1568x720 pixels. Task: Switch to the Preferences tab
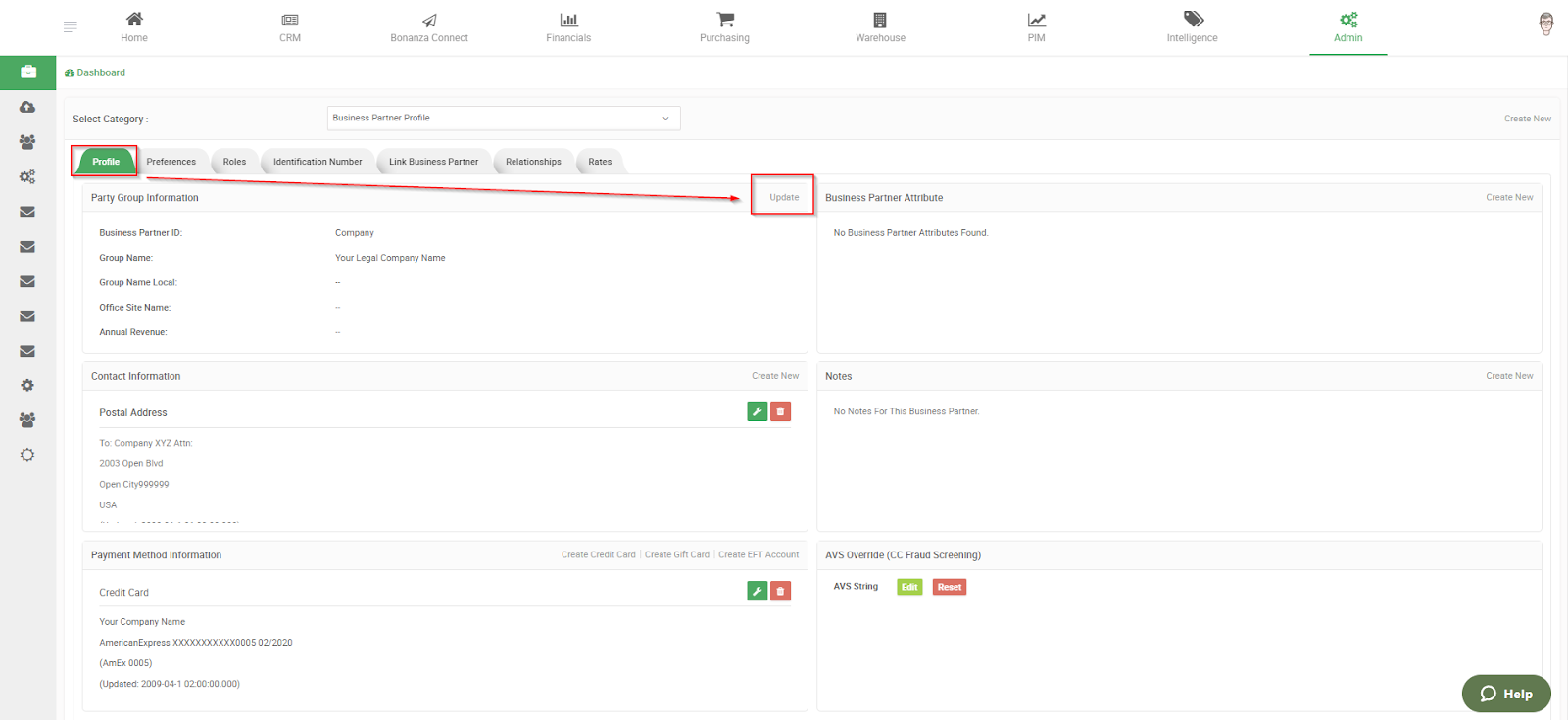[x=171, y=162]
